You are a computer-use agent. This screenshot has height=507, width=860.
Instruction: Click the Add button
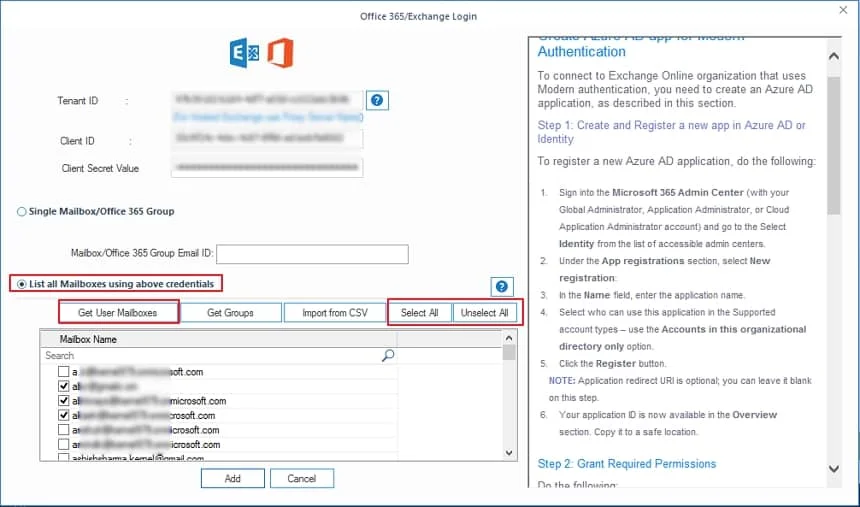(233, 478)
